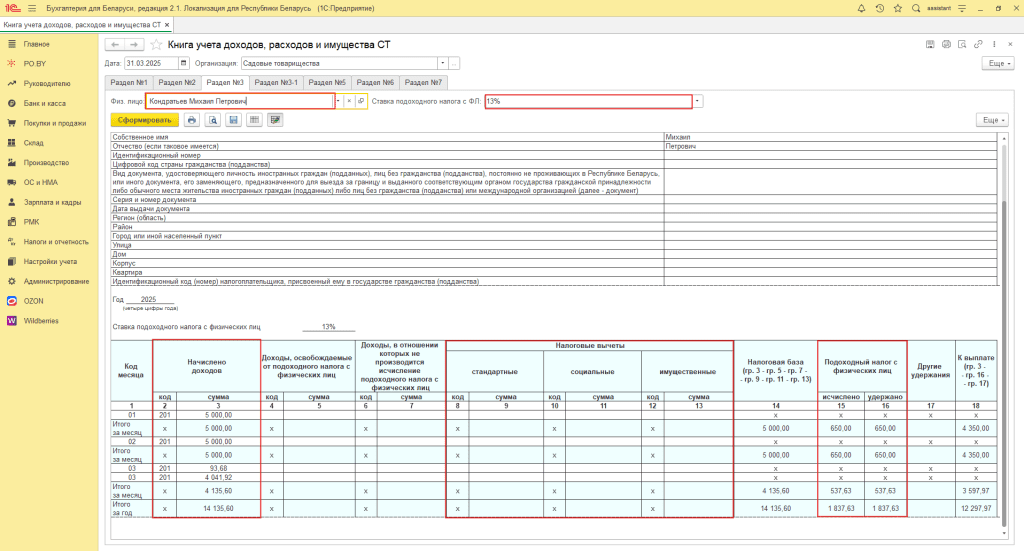
Task: Open preview icon in the form header
Action: (x=962, y=44)
